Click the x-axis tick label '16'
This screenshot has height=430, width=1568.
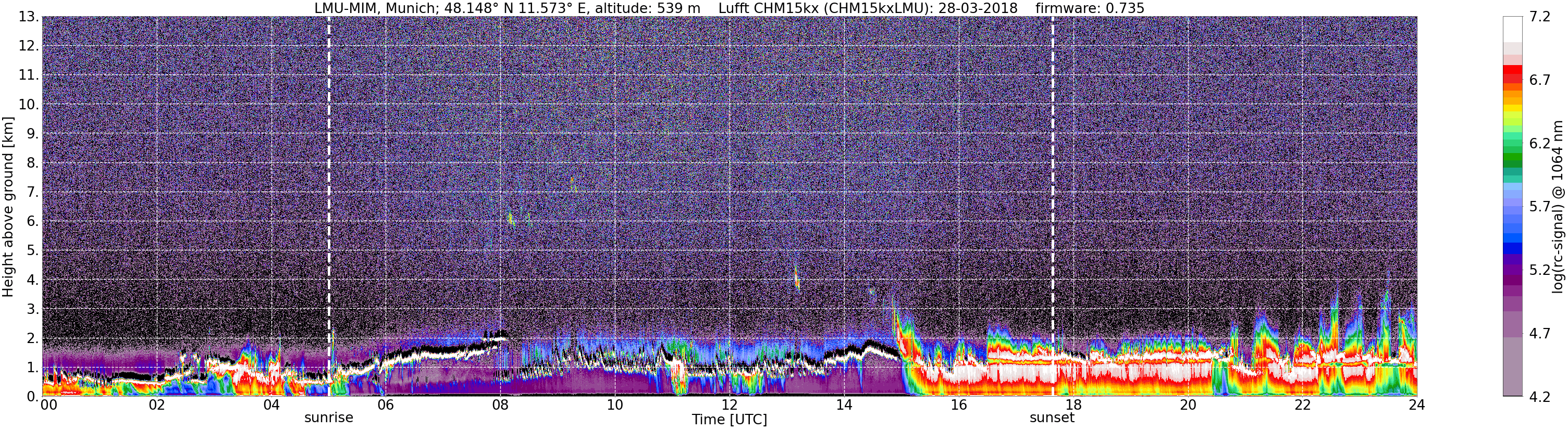click(959, 405)
